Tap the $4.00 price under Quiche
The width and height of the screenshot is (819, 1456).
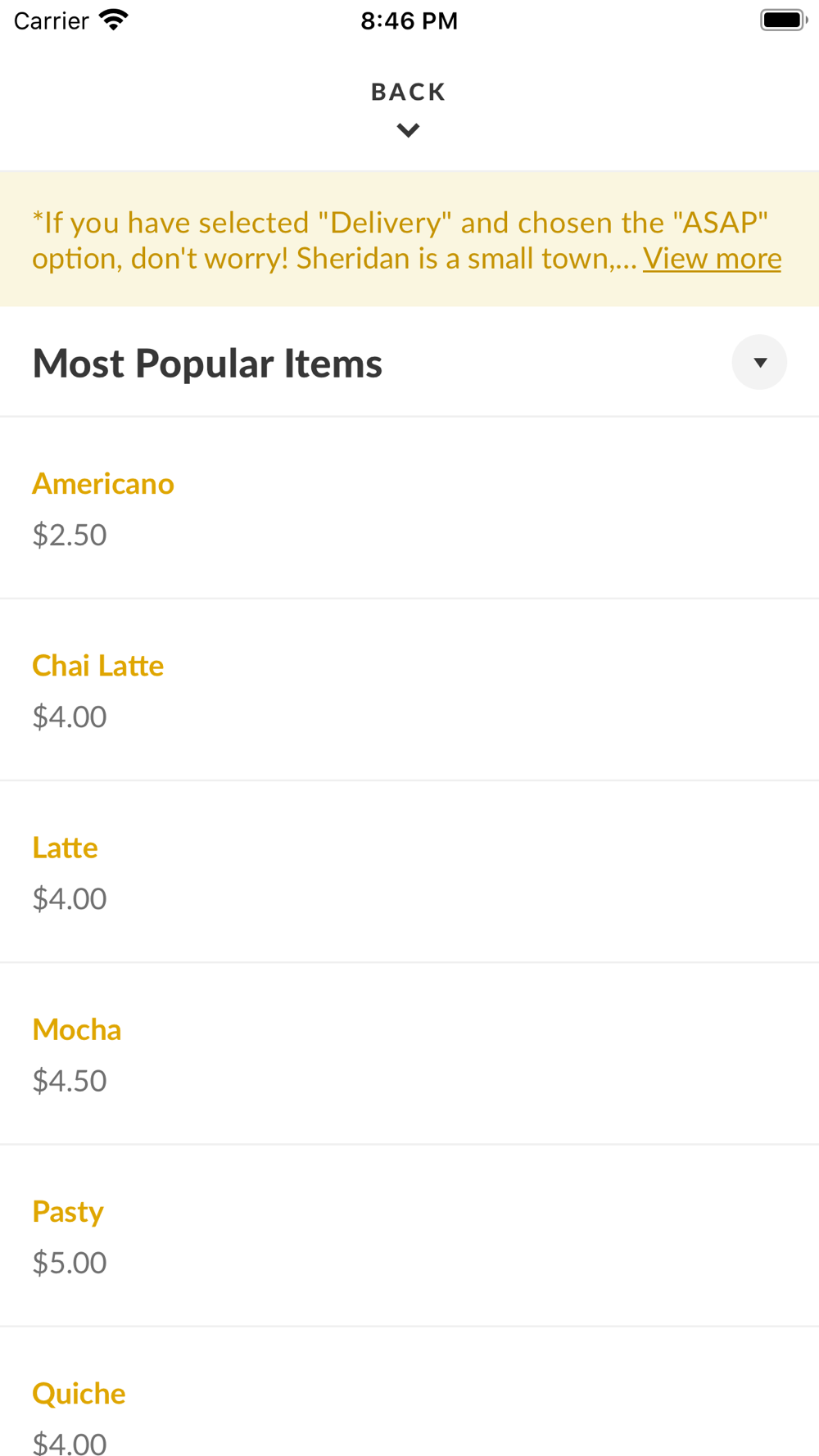pos(70,1443)
